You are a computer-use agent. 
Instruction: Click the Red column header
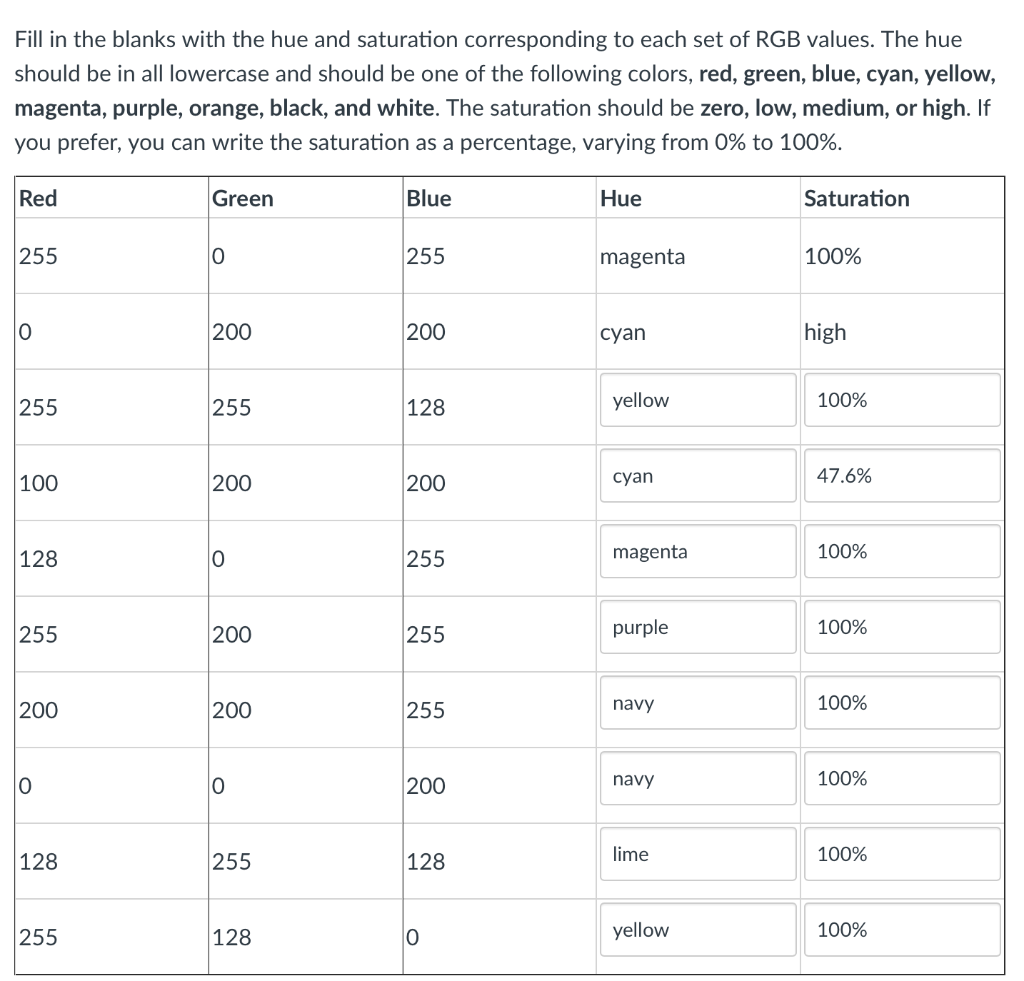[x=38, y=198]
